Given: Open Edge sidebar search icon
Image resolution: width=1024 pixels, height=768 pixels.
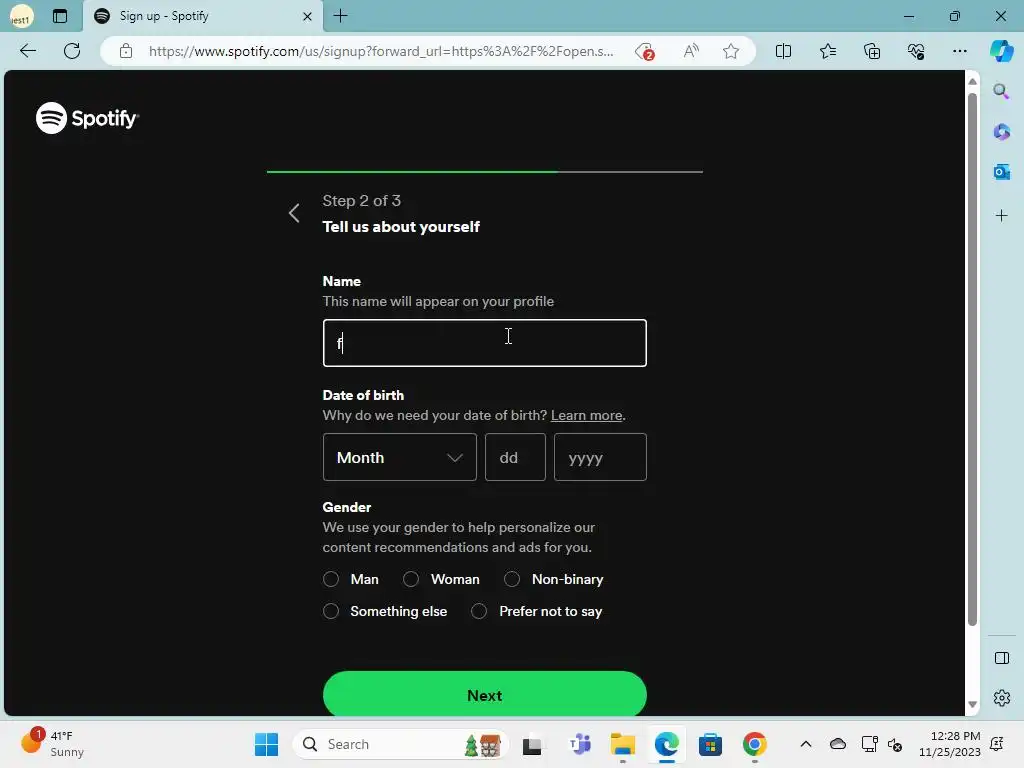Looking at the screenshot, I should (1001, 91).
